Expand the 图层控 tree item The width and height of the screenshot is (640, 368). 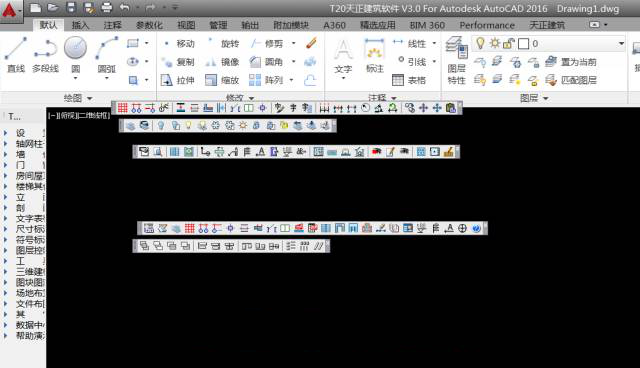[6, 250]
